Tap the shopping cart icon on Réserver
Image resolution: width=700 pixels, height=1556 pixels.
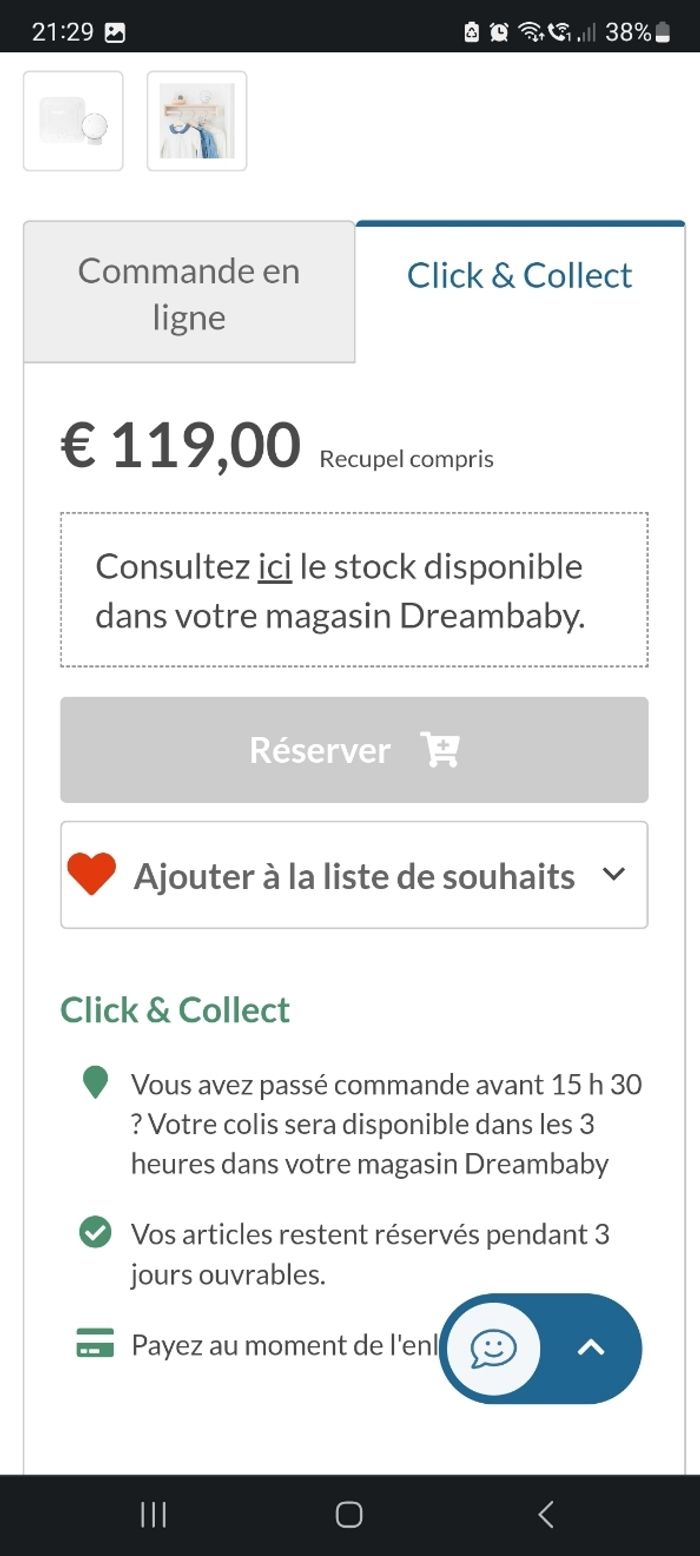click(439, 749)
